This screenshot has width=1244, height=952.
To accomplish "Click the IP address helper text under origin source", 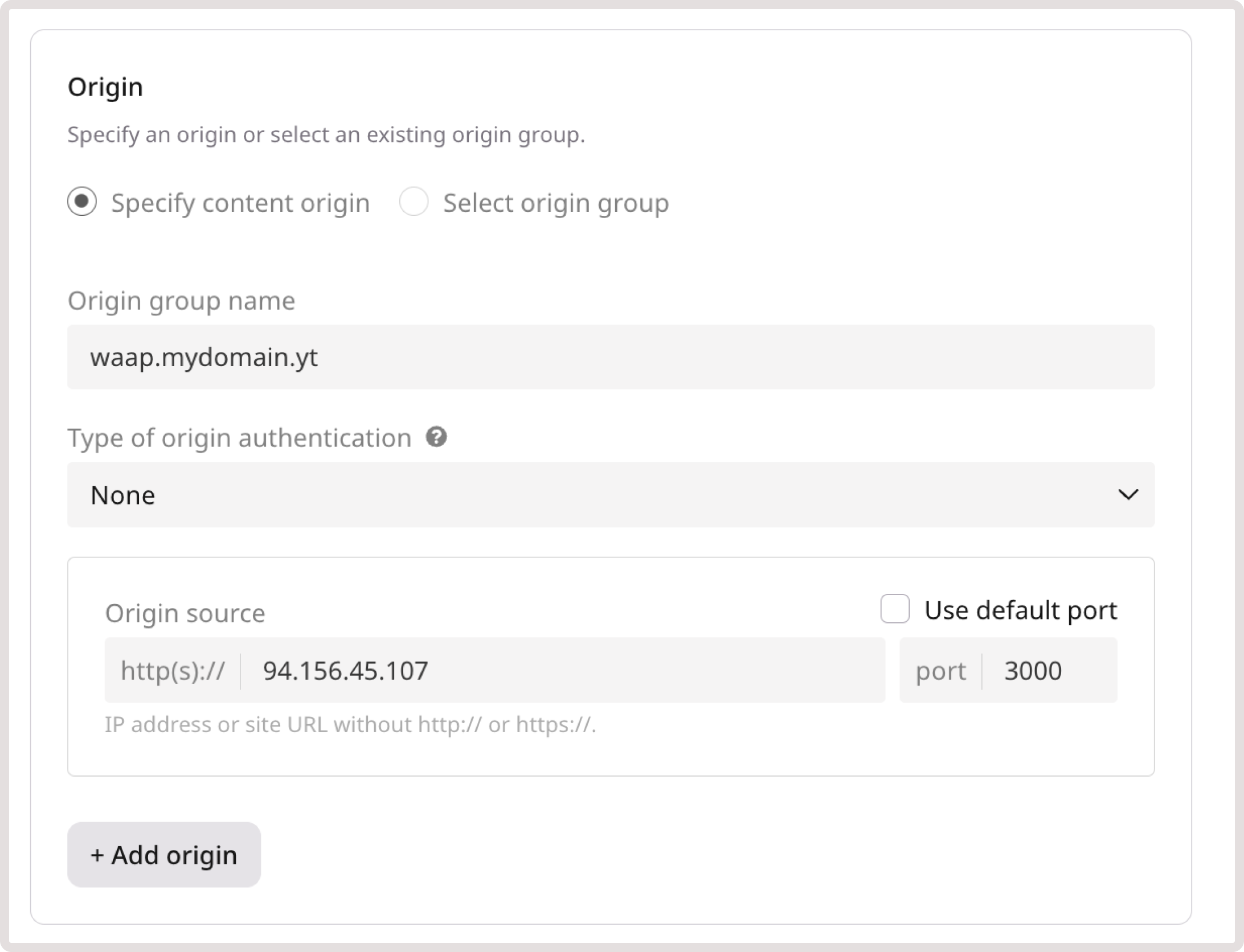I will (349, 724).
